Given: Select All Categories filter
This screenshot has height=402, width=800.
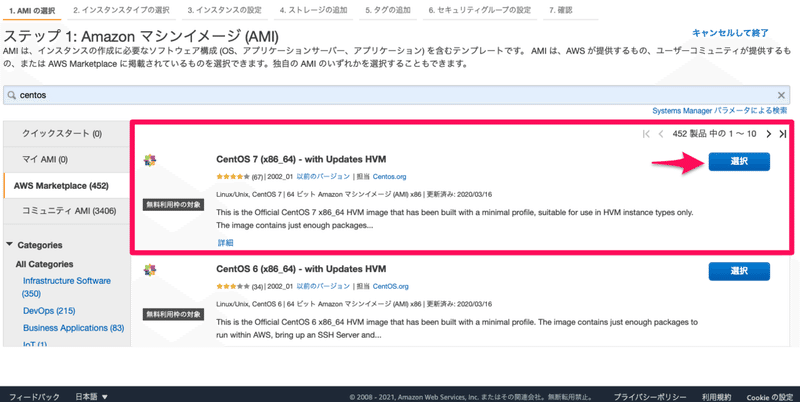Looking at the screenshot, I should pos(44,264).
